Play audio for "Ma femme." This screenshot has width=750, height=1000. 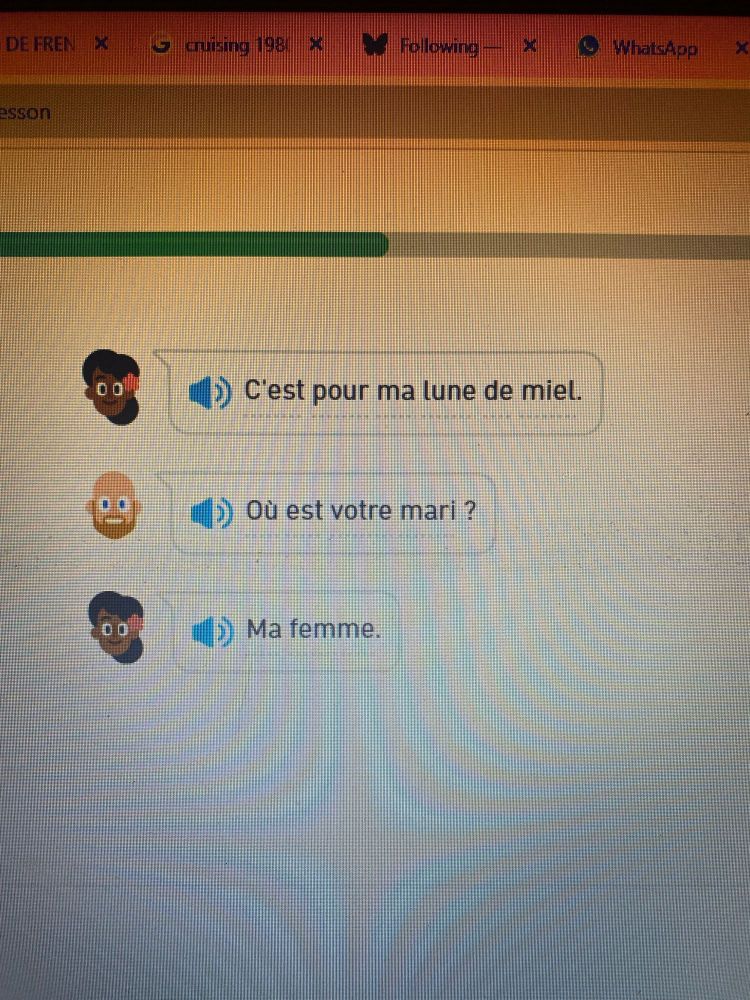212,631
